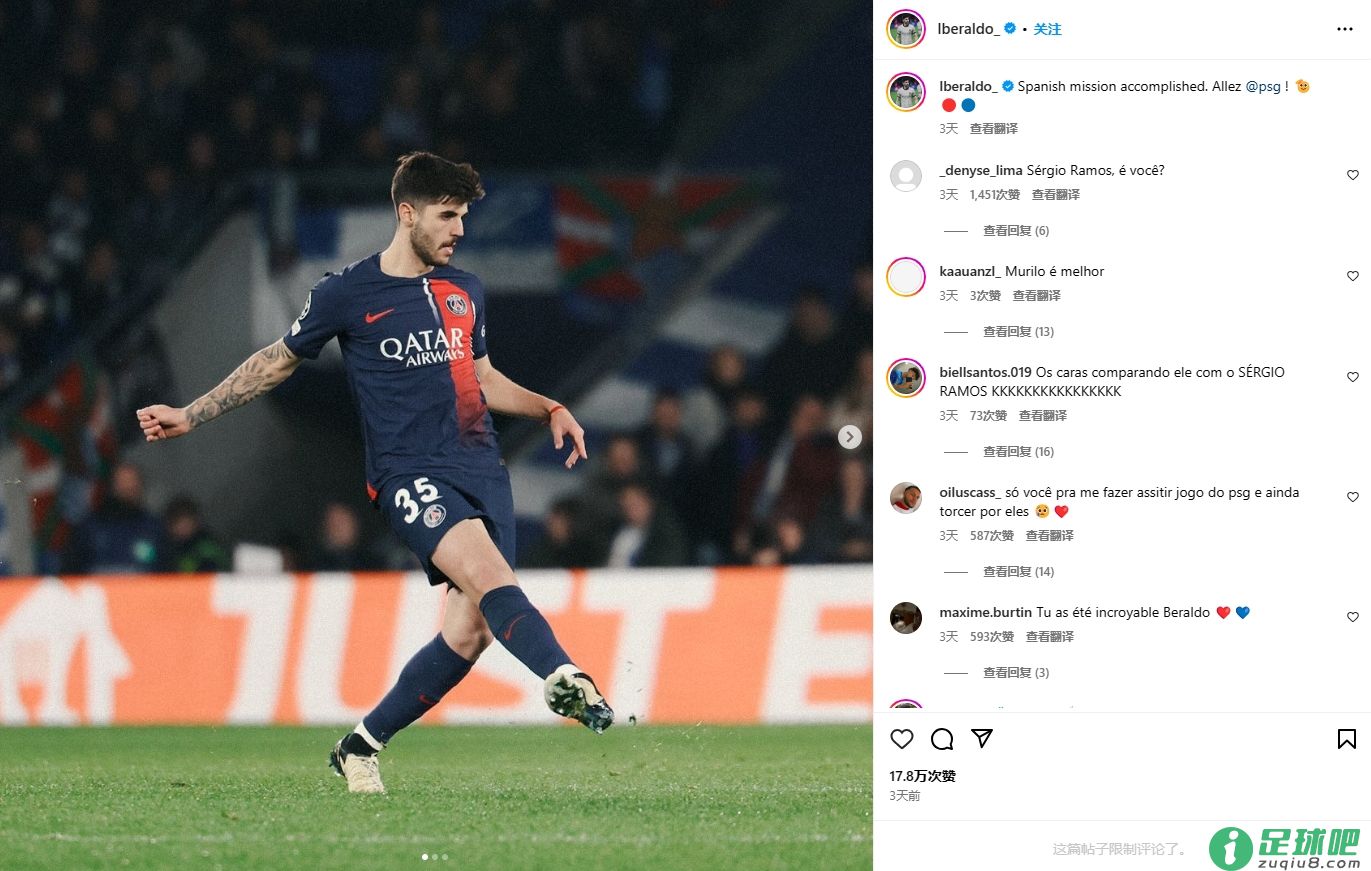Image resolution: width=1371 pixels, height=871 pixels.
Task: Like oiluscass_'s comment heart
Action: tap(1353, 497)
